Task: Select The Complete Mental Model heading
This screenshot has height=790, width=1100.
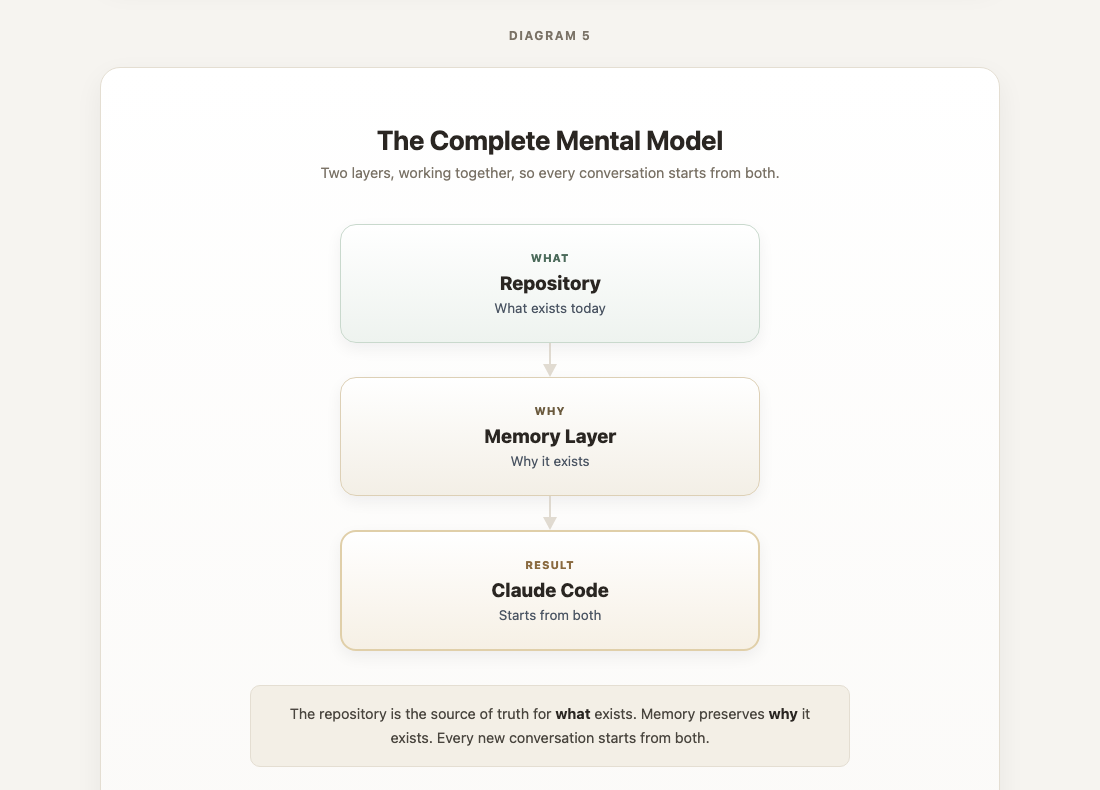Action: (549, 141)
